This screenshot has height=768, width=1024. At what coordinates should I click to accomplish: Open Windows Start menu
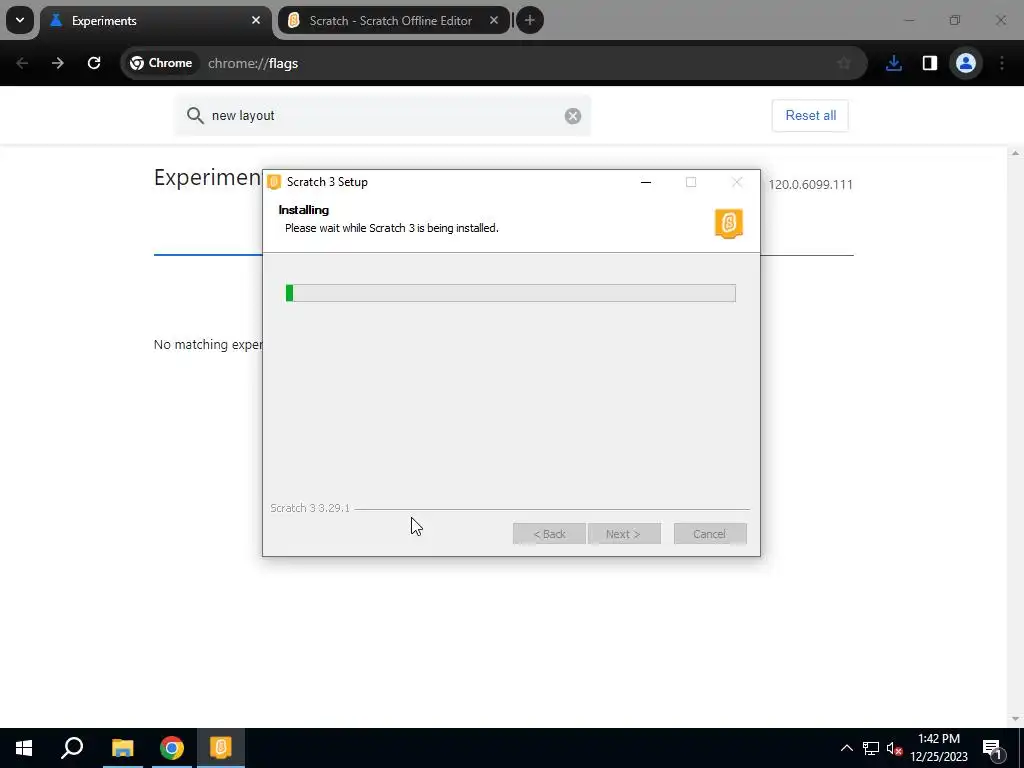click(24, 748)
